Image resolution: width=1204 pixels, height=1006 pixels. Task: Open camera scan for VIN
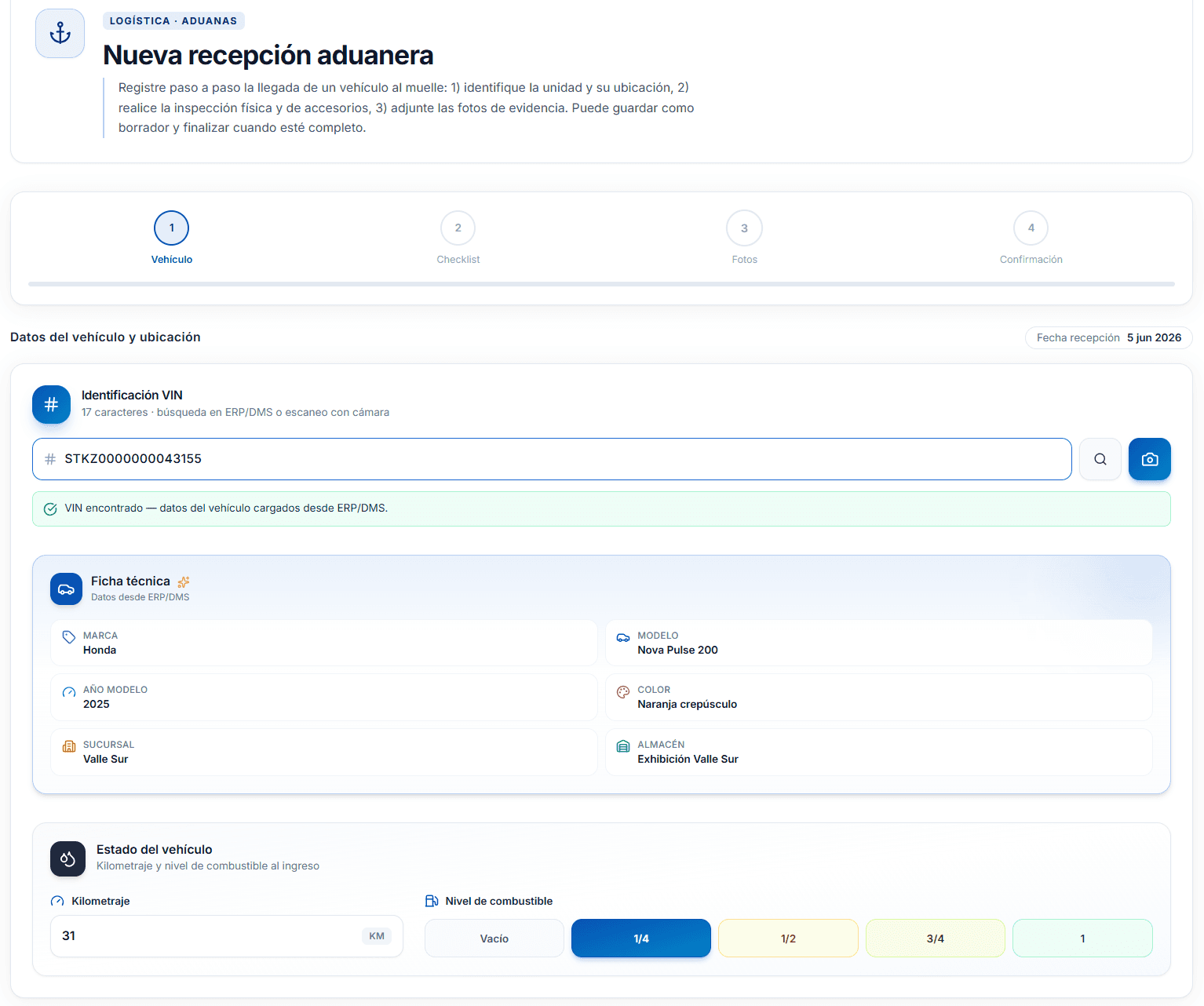coord(1149,459)
